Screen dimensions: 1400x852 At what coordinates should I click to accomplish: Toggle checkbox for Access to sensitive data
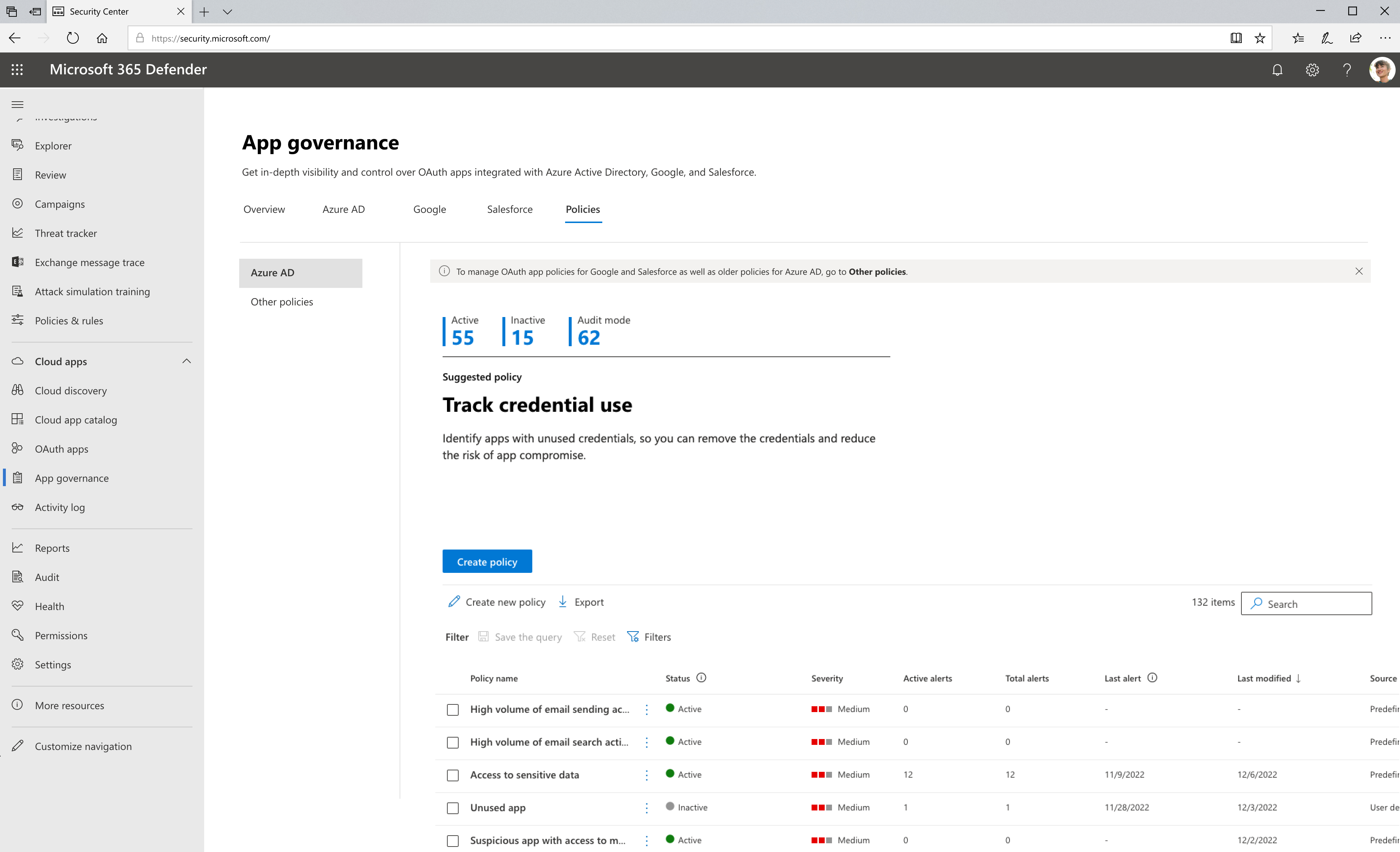[453, 774]
